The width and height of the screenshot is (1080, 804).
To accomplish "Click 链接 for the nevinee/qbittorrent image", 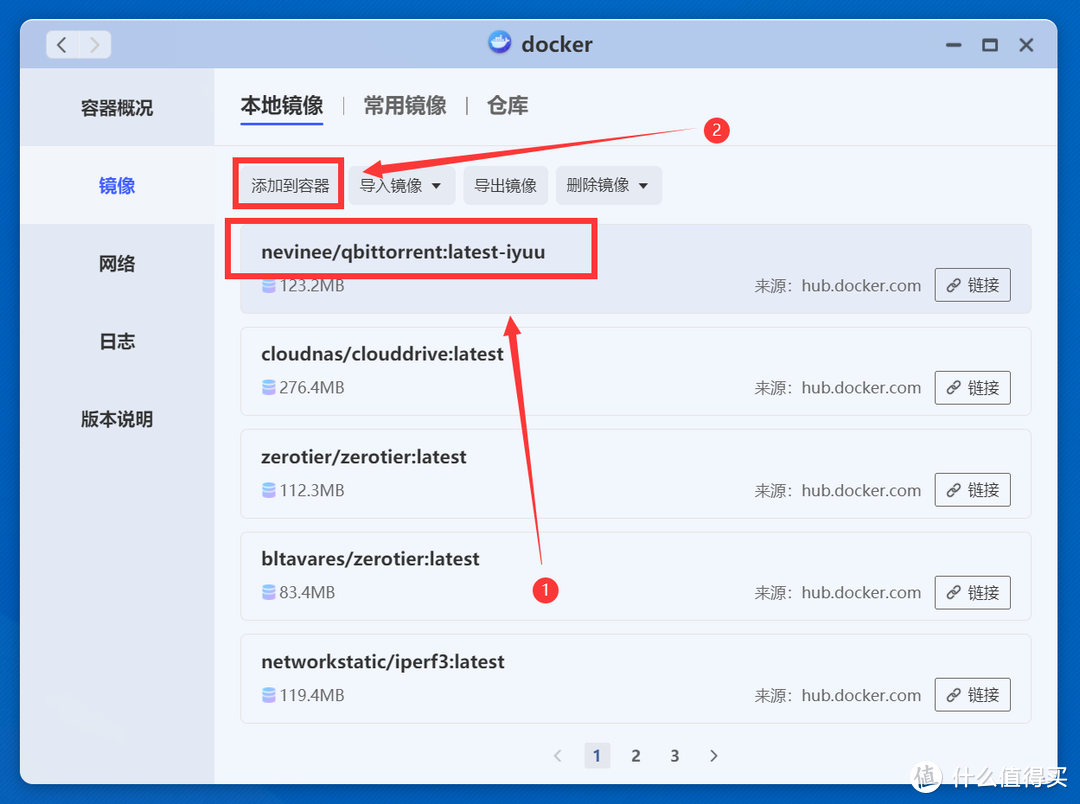I will pyautogui.click(x=973, y=285).
